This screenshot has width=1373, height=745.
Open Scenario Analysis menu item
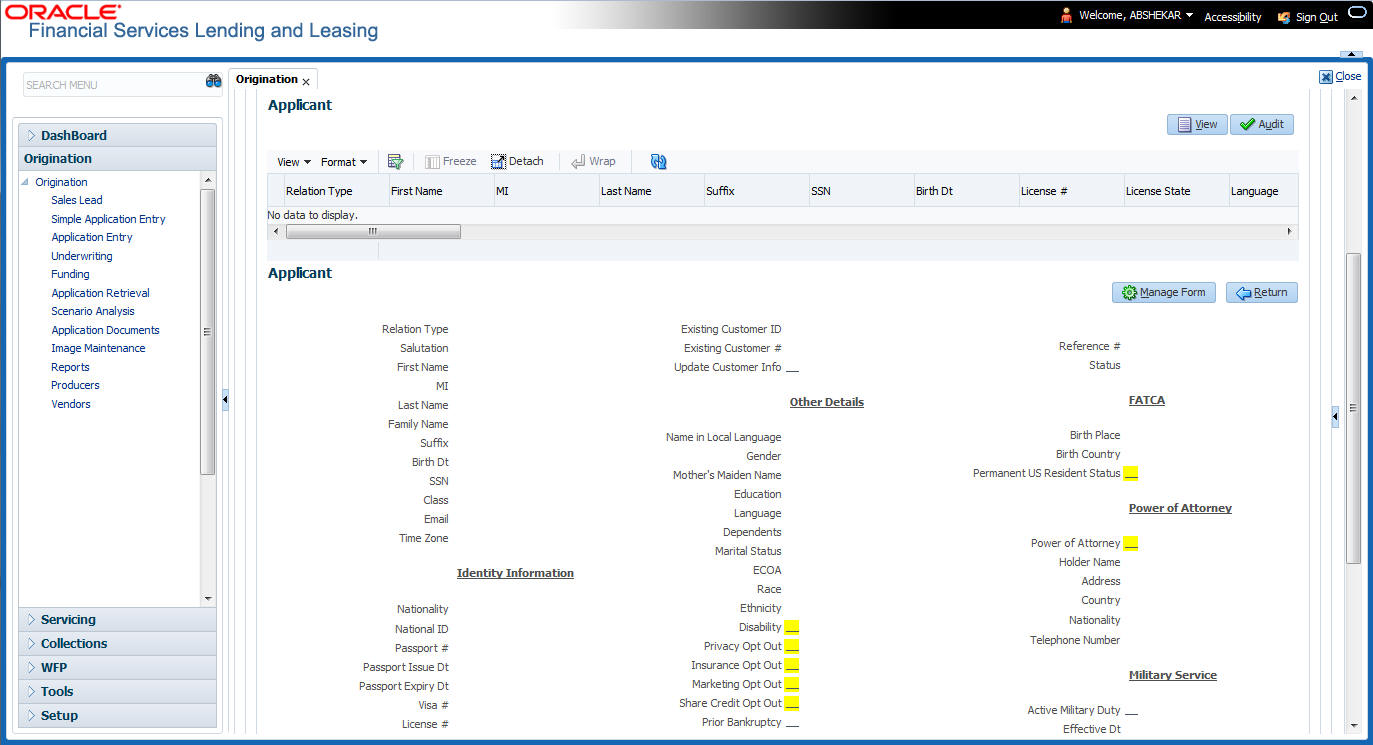click(93, 311)
